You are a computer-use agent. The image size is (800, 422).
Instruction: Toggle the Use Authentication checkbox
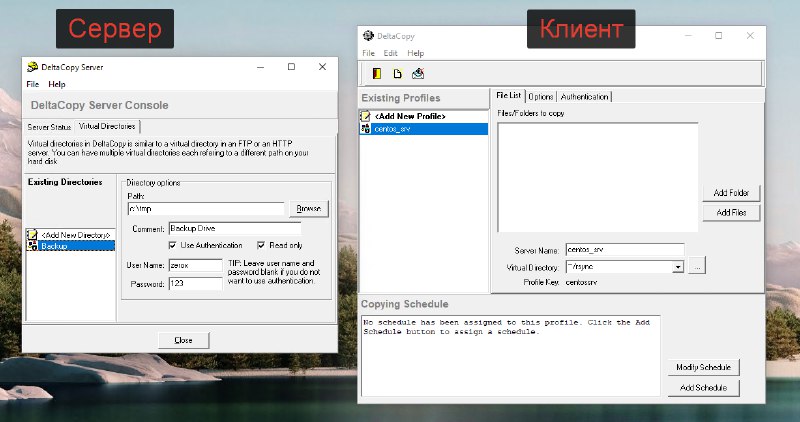click(172, 245)
